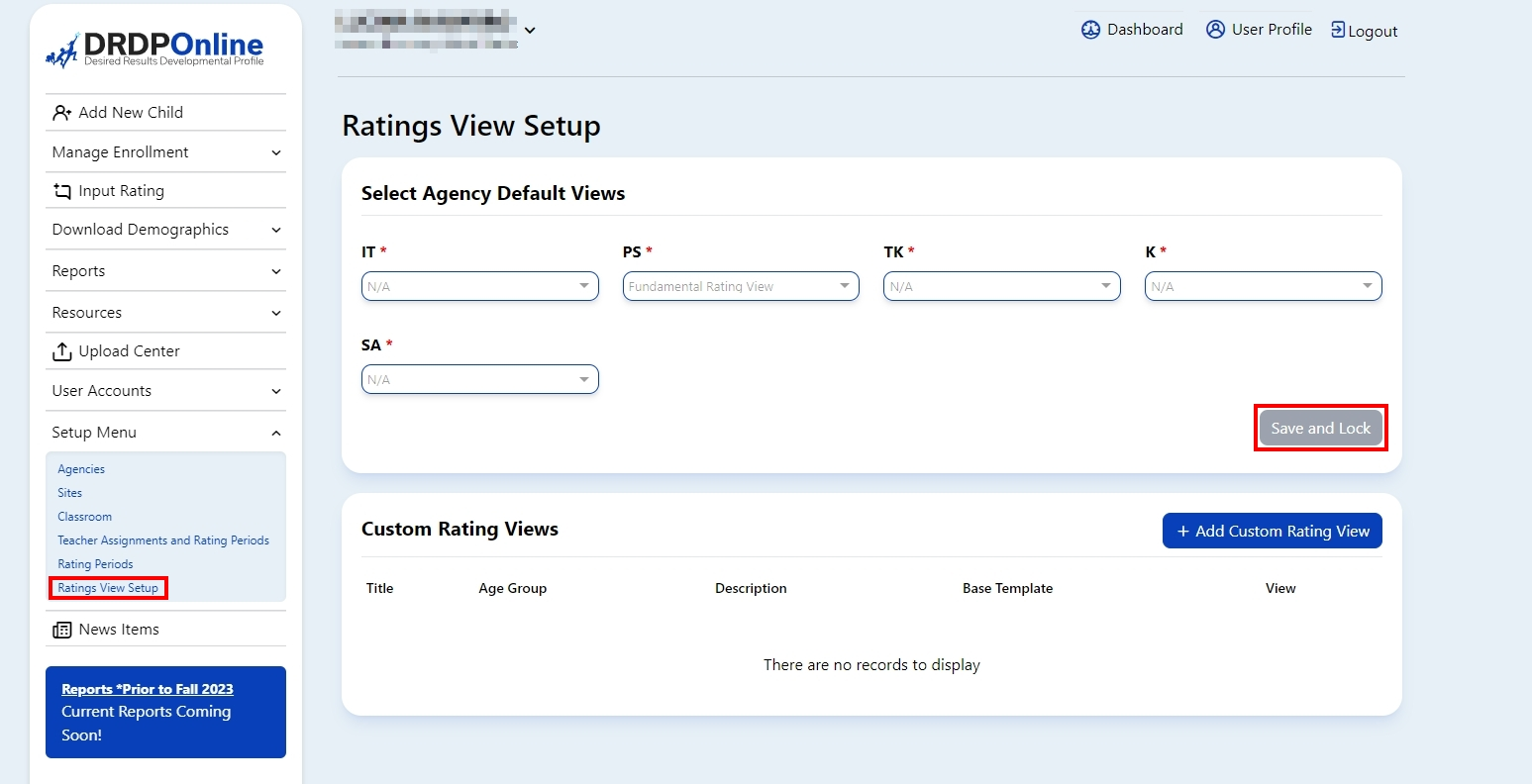This screenshot has width=1532, height=784.
Task: Click the Logout arrow icon
Action: [1338, 30]
